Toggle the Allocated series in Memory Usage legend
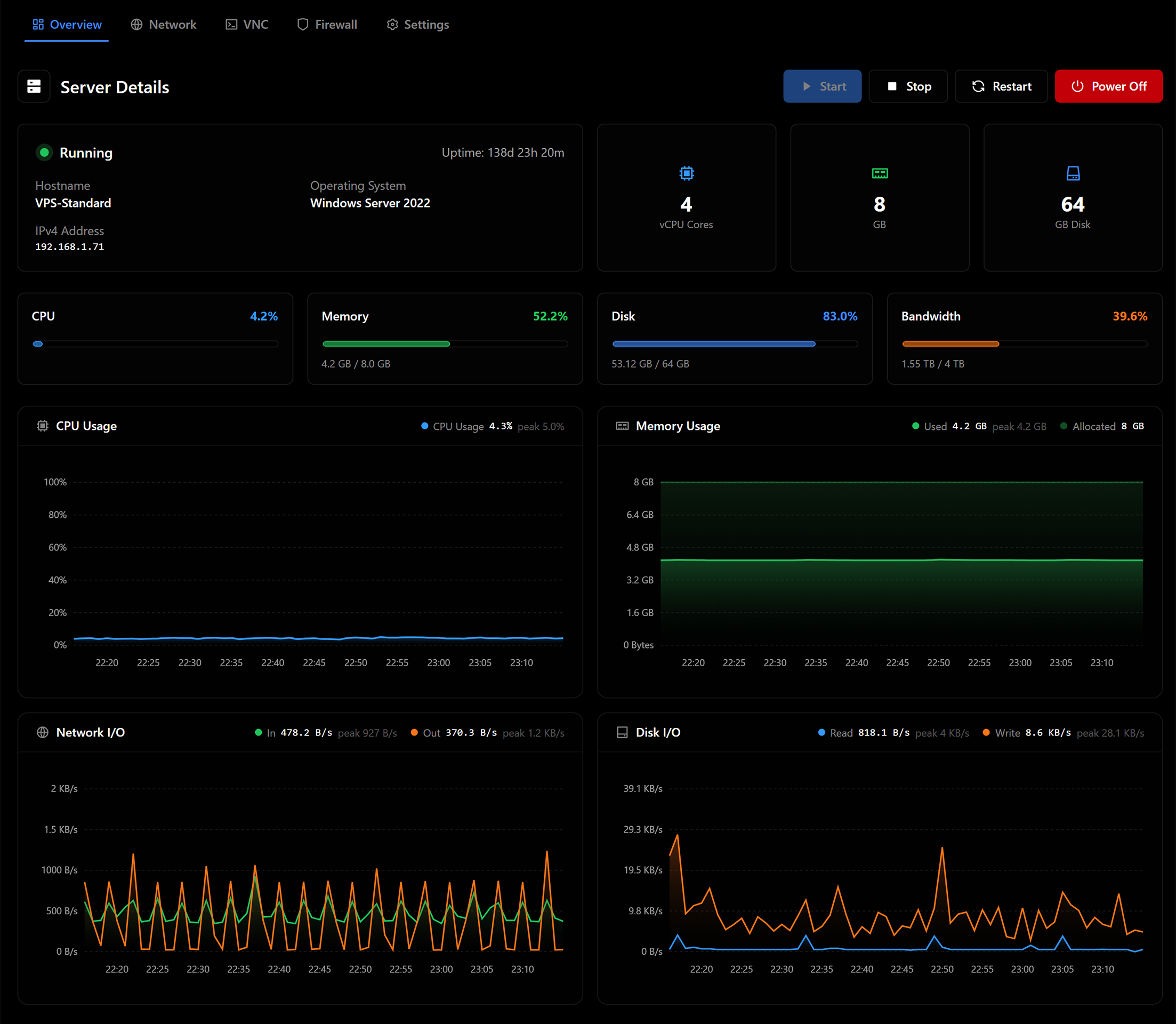Screen dimensions: 1176x1024 pos(1088,426)
